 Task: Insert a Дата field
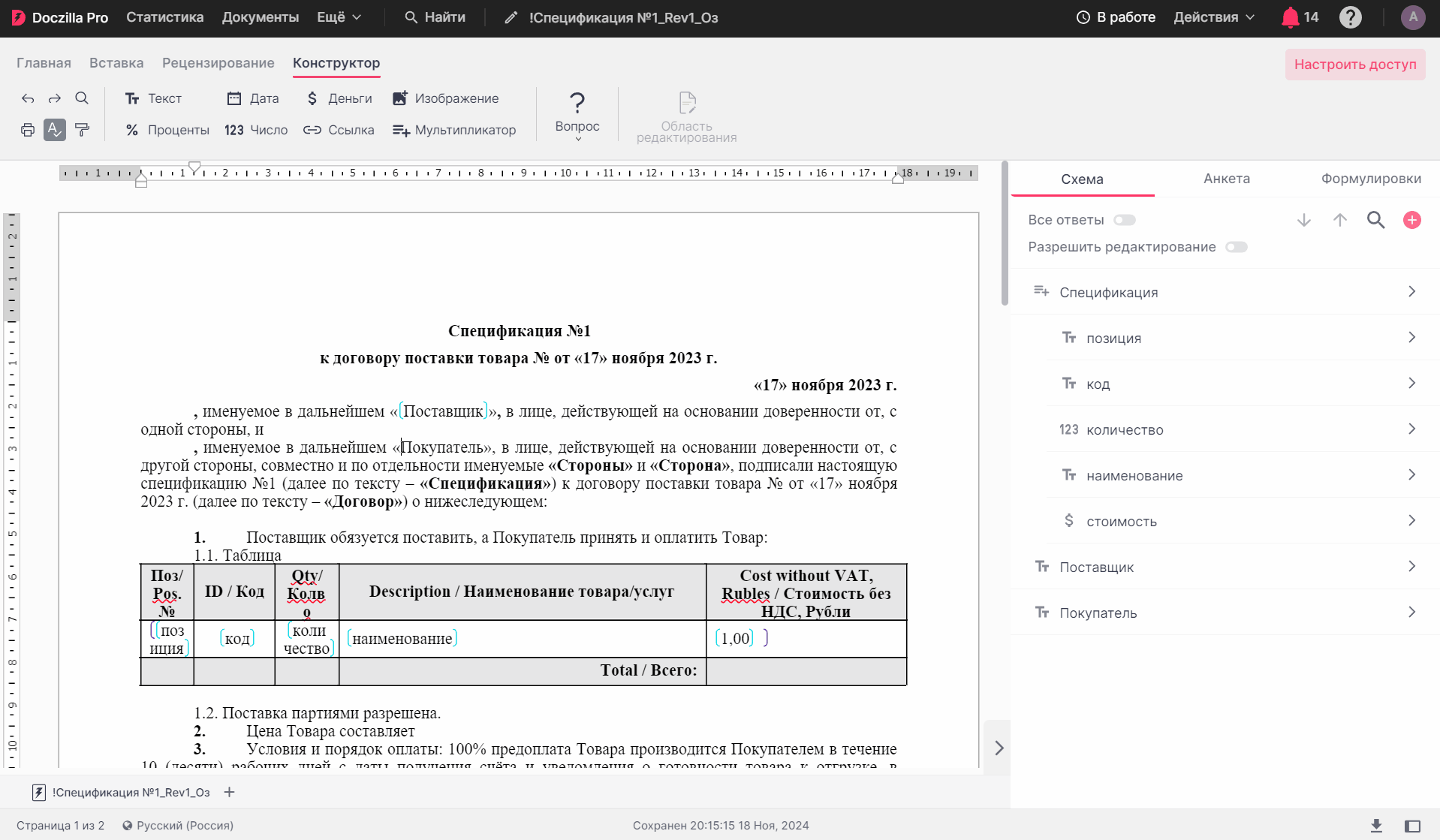[x=253, y=98]
